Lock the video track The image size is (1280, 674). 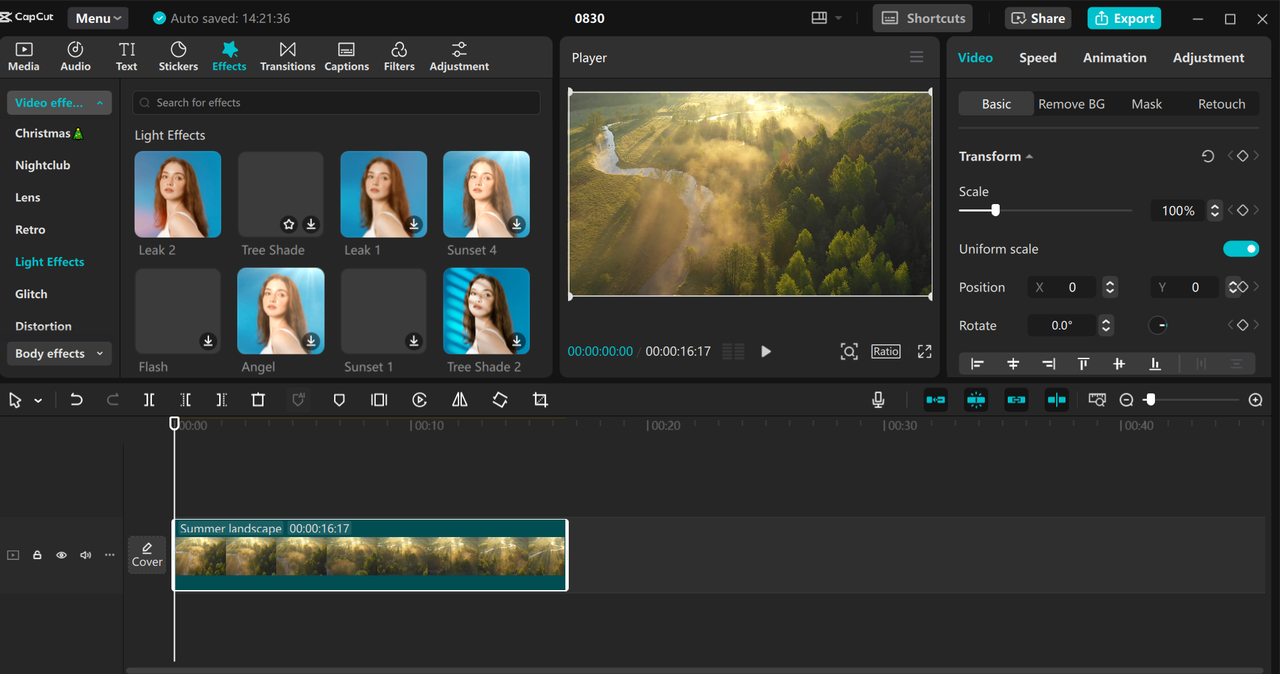(x=37, y=555)
